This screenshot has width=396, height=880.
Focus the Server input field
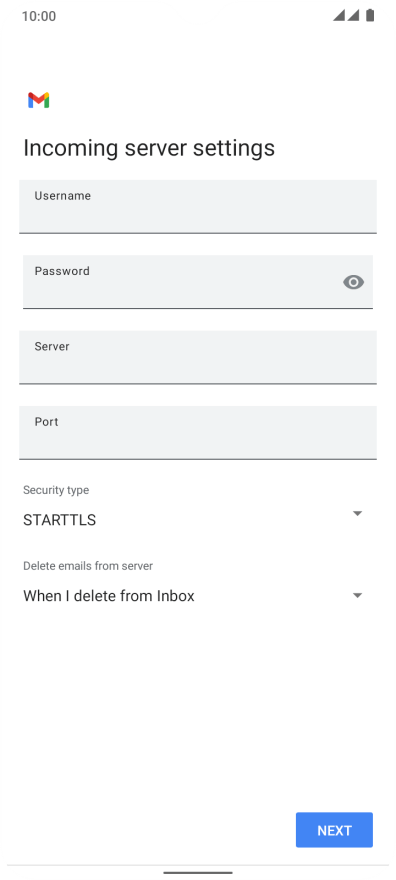[x=198, y=358]
